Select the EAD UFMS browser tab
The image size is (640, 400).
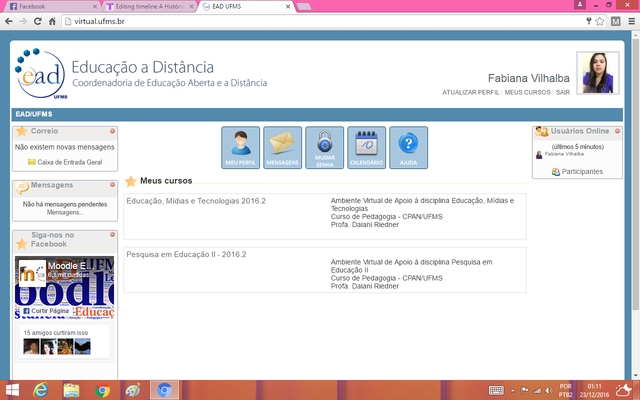pyautogui.click(x=245, y=7)
